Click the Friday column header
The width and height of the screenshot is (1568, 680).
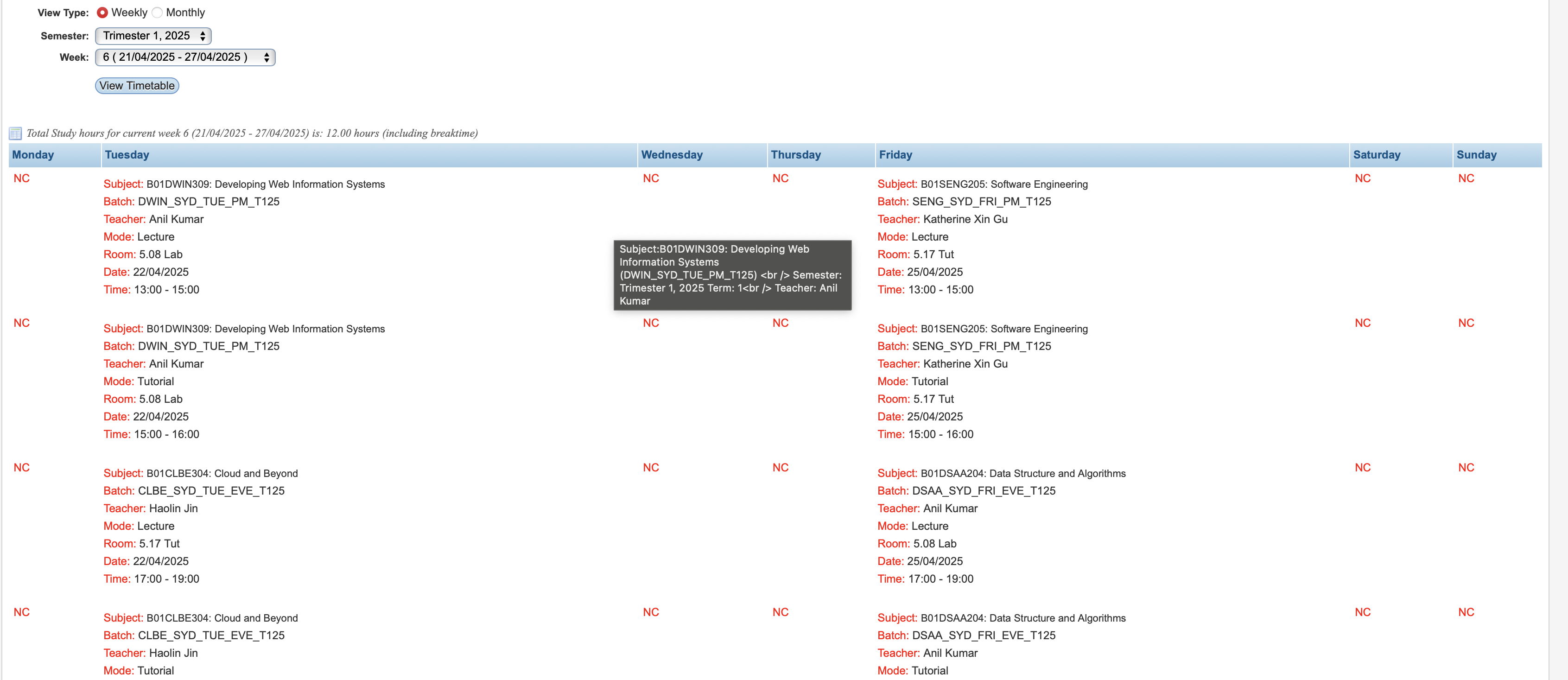pos(895,155)
